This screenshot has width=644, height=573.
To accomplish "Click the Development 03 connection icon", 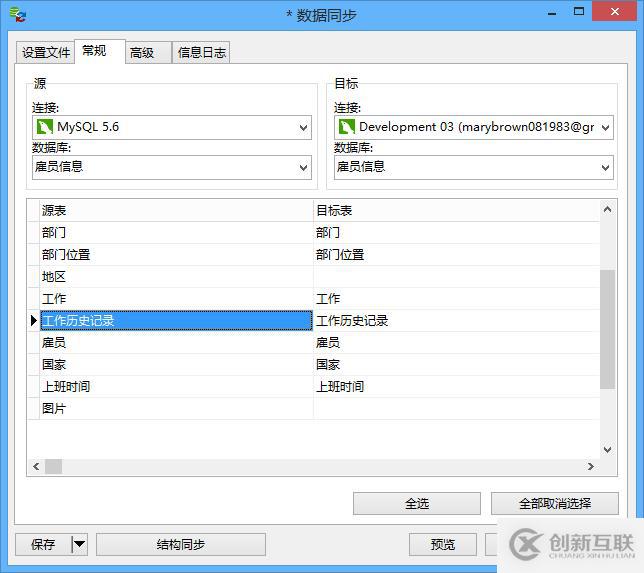I will pyautogui.click(x=347, y=127).
